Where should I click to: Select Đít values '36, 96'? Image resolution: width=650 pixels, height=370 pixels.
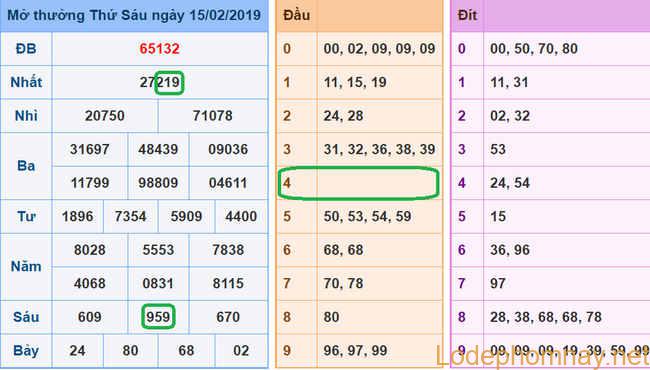coord(510,250)
